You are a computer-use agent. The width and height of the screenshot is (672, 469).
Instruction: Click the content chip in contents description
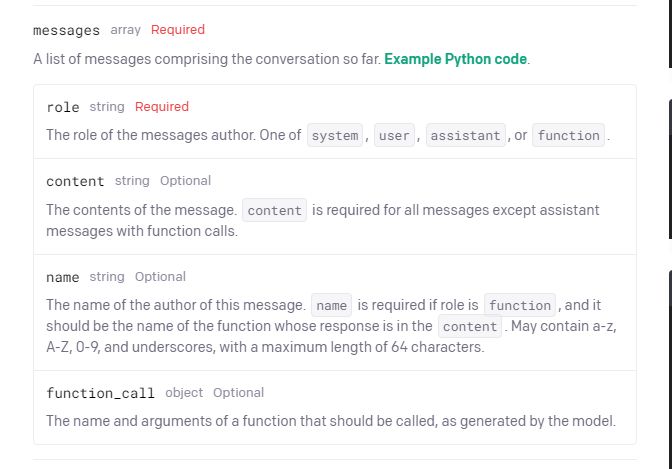click(274, 211)
